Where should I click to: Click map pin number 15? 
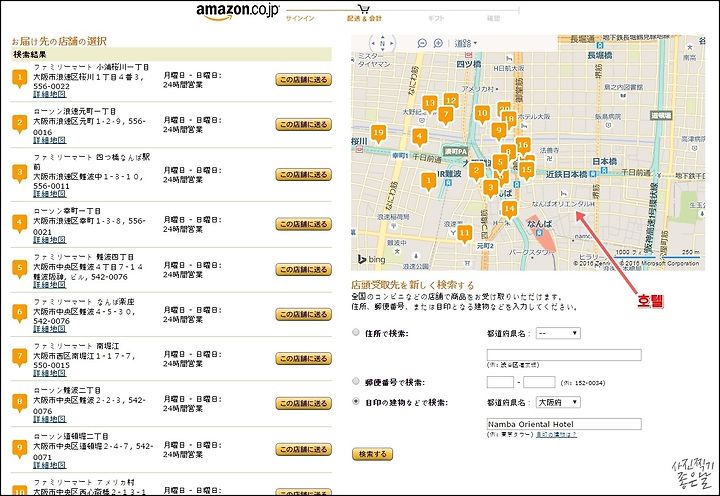tap(527, 170)
